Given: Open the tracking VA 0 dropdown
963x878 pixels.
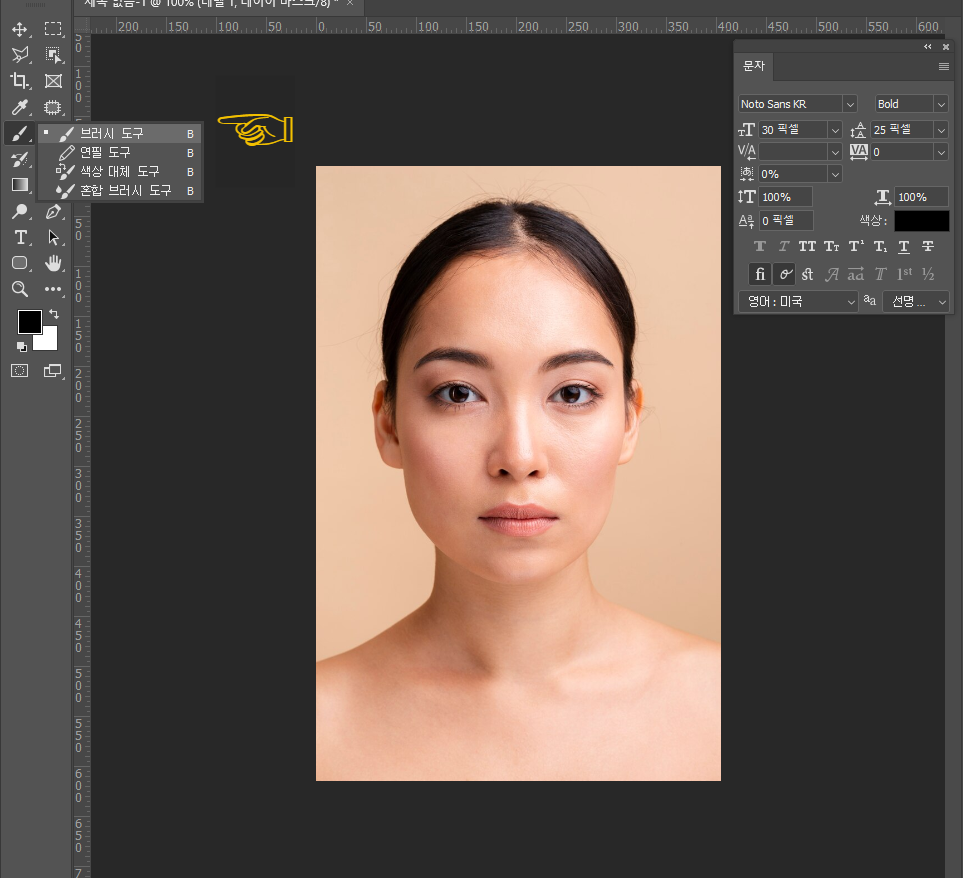Looking at the screenshot, I should 941,152.
